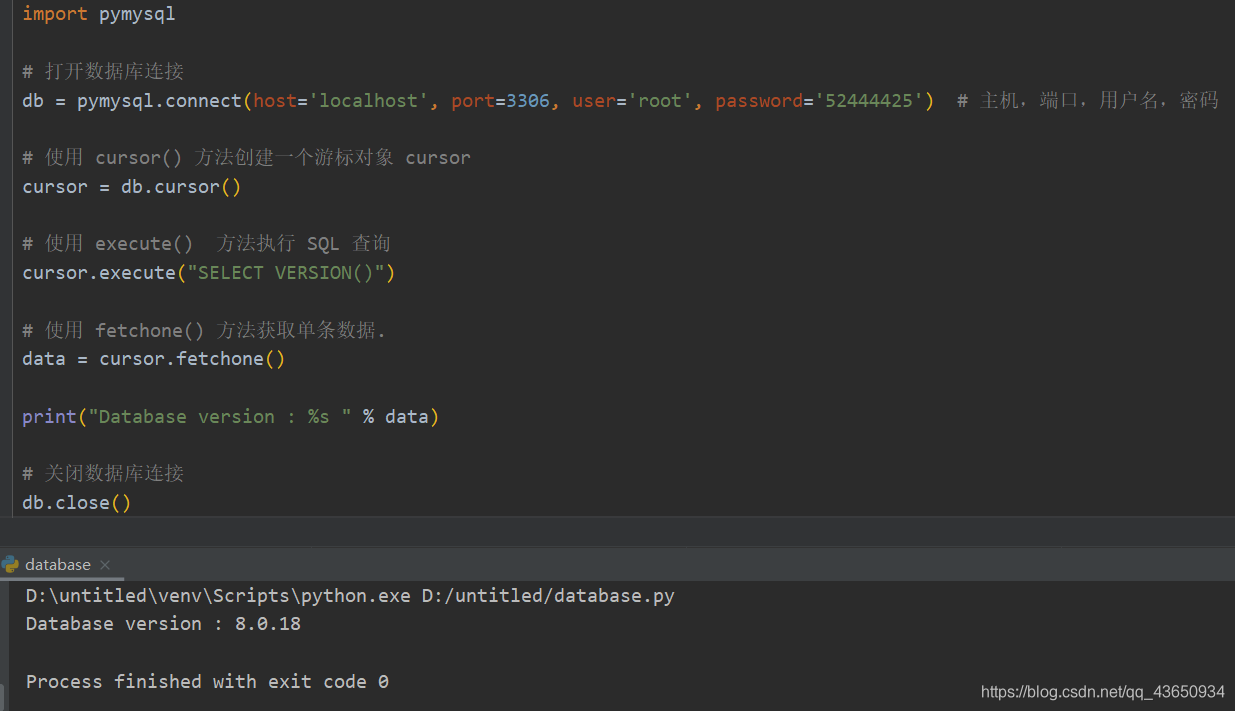Click the python.exe command line in console
The width and height of the screenshot is (1235, 711).
click(350, 596)
